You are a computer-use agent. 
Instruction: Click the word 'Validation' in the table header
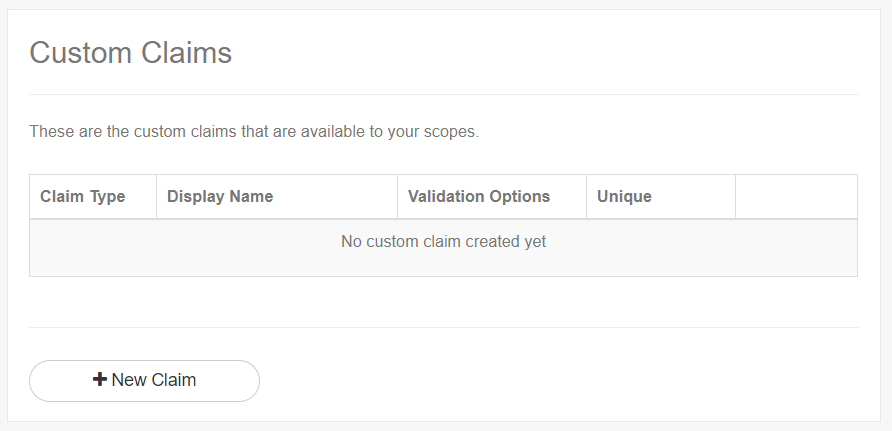445,197
